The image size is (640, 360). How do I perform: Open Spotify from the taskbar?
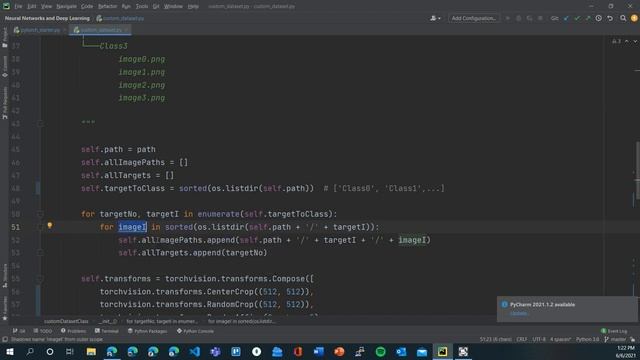380,351
